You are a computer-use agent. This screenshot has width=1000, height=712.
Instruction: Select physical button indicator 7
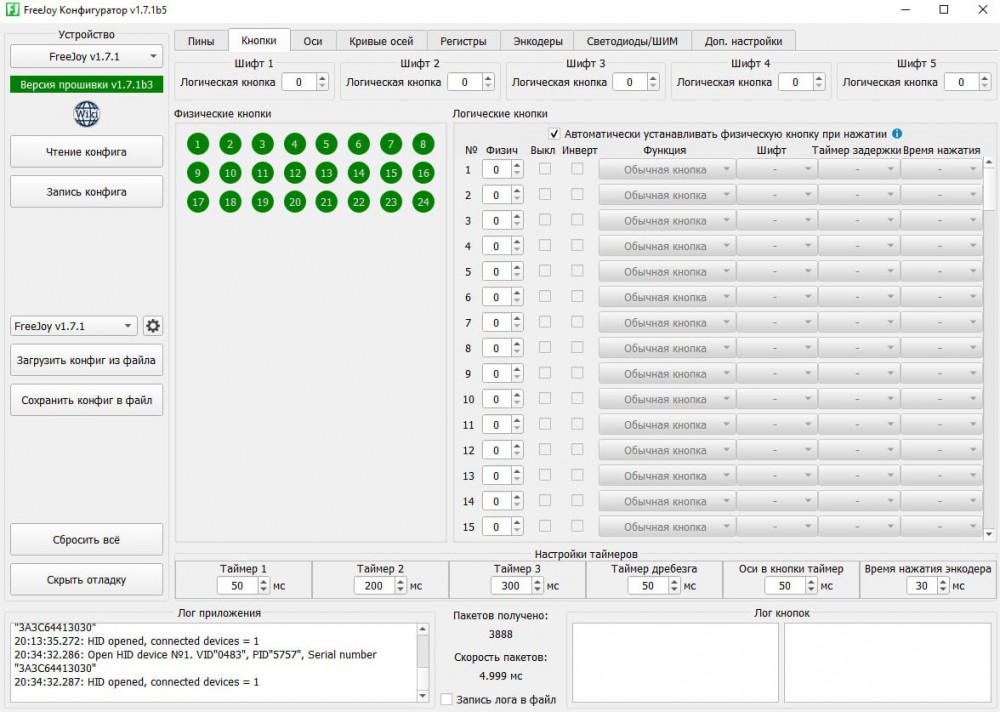point(391,144)
